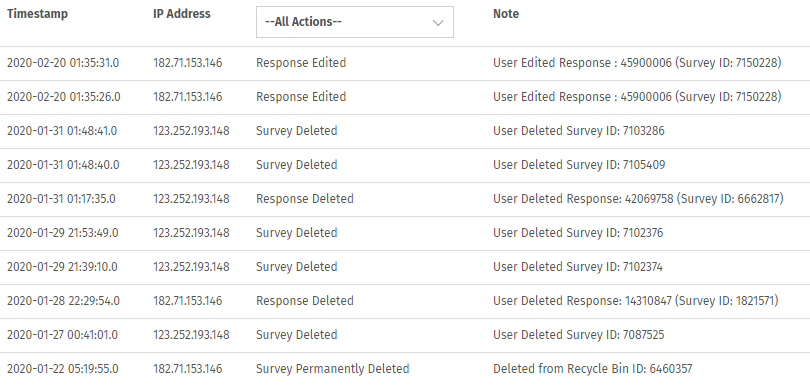This screenshot has width=810, height=385.
Task: Click note User Deleted Response: 42069758
Action: pyautogui.click(x=638, y=199)
